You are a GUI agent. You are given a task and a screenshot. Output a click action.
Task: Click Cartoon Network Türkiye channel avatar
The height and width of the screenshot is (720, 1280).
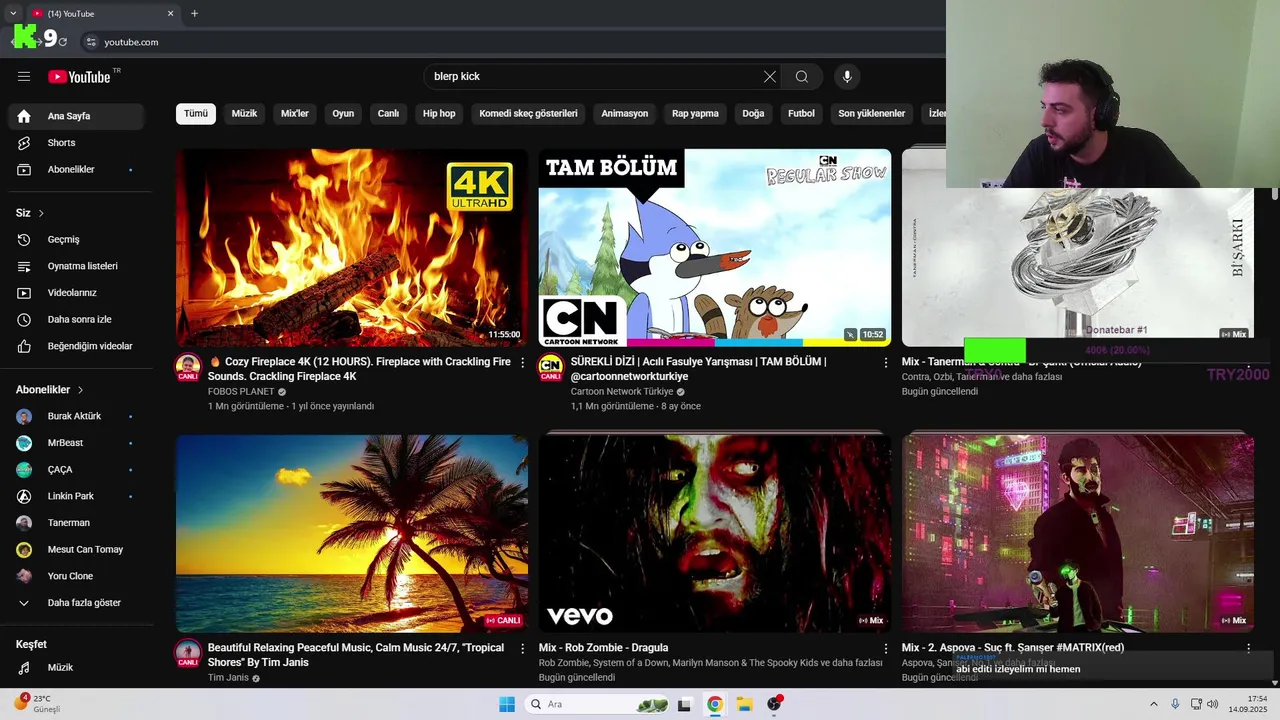(551, 367)
